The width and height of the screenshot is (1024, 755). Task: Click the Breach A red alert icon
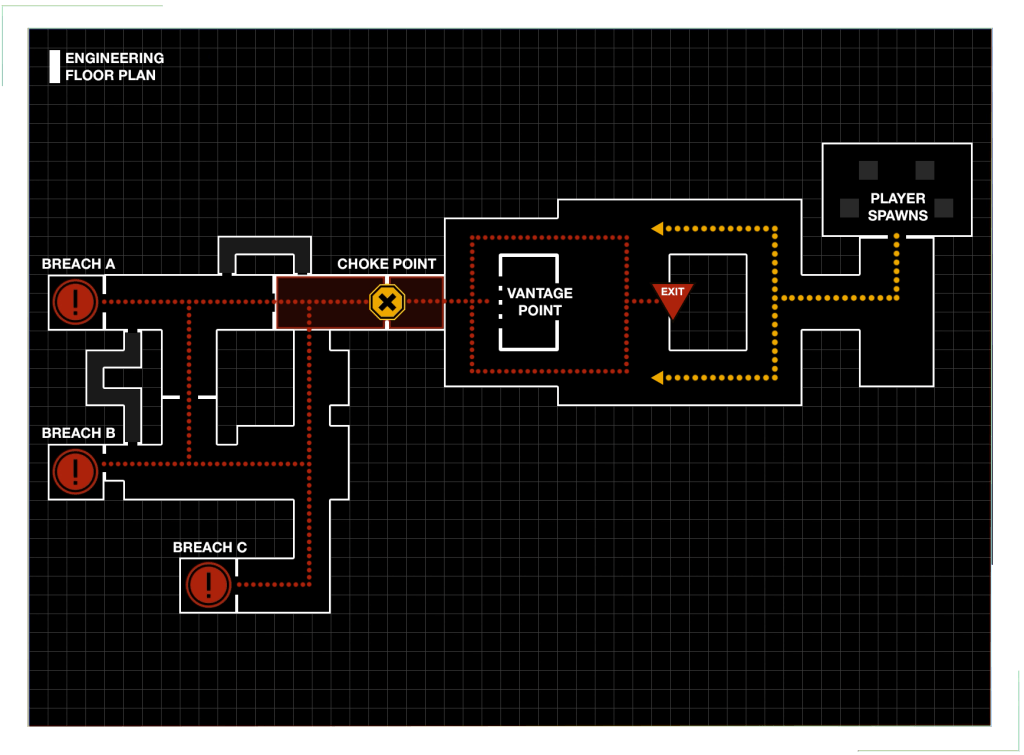76,302
